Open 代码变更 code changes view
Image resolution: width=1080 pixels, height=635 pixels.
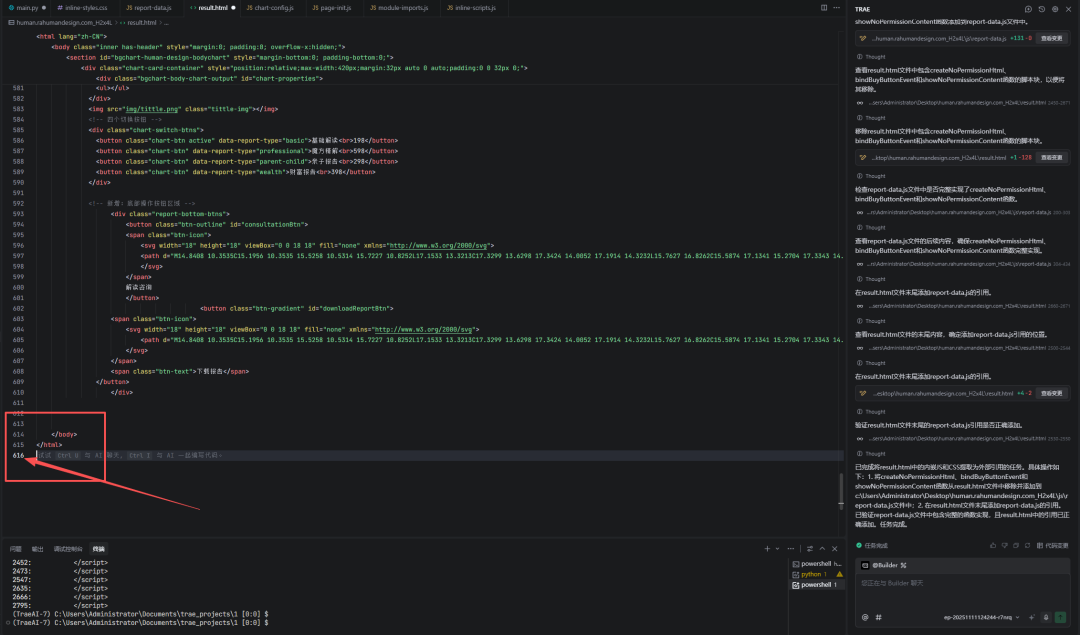point(1052,545)
